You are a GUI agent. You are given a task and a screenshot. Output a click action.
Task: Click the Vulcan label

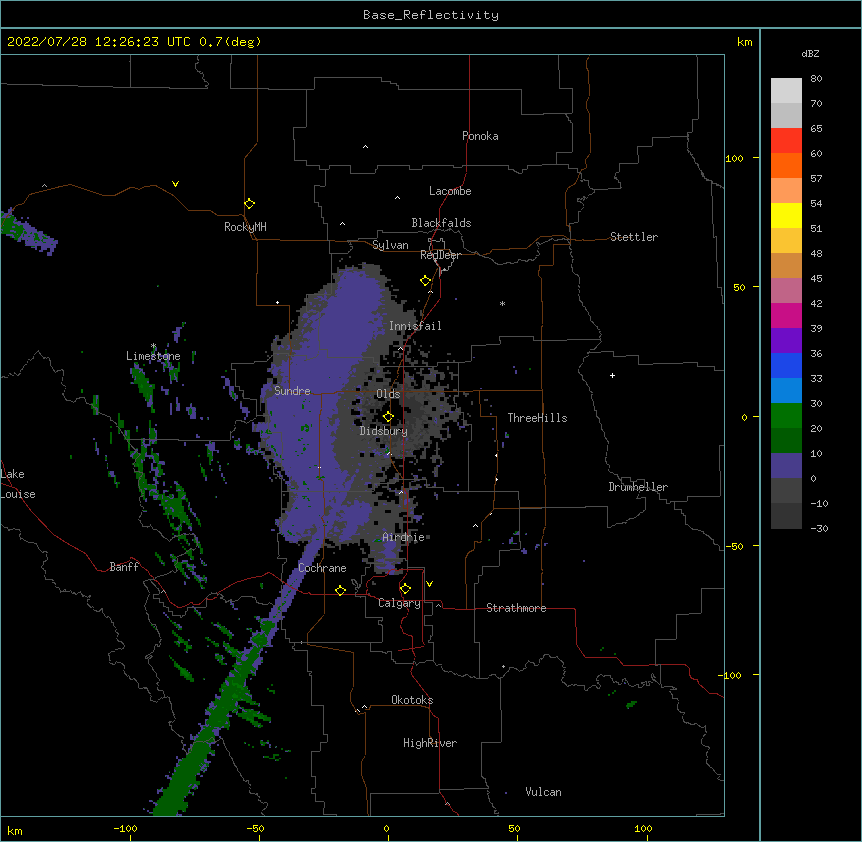tap(543, 792)
